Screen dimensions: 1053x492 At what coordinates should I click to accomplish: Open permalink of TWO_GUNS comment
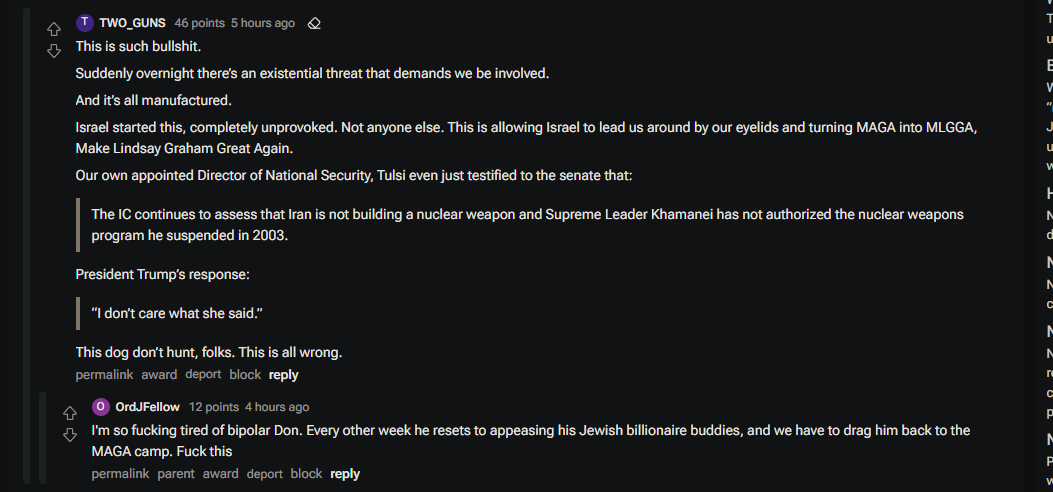104,375
